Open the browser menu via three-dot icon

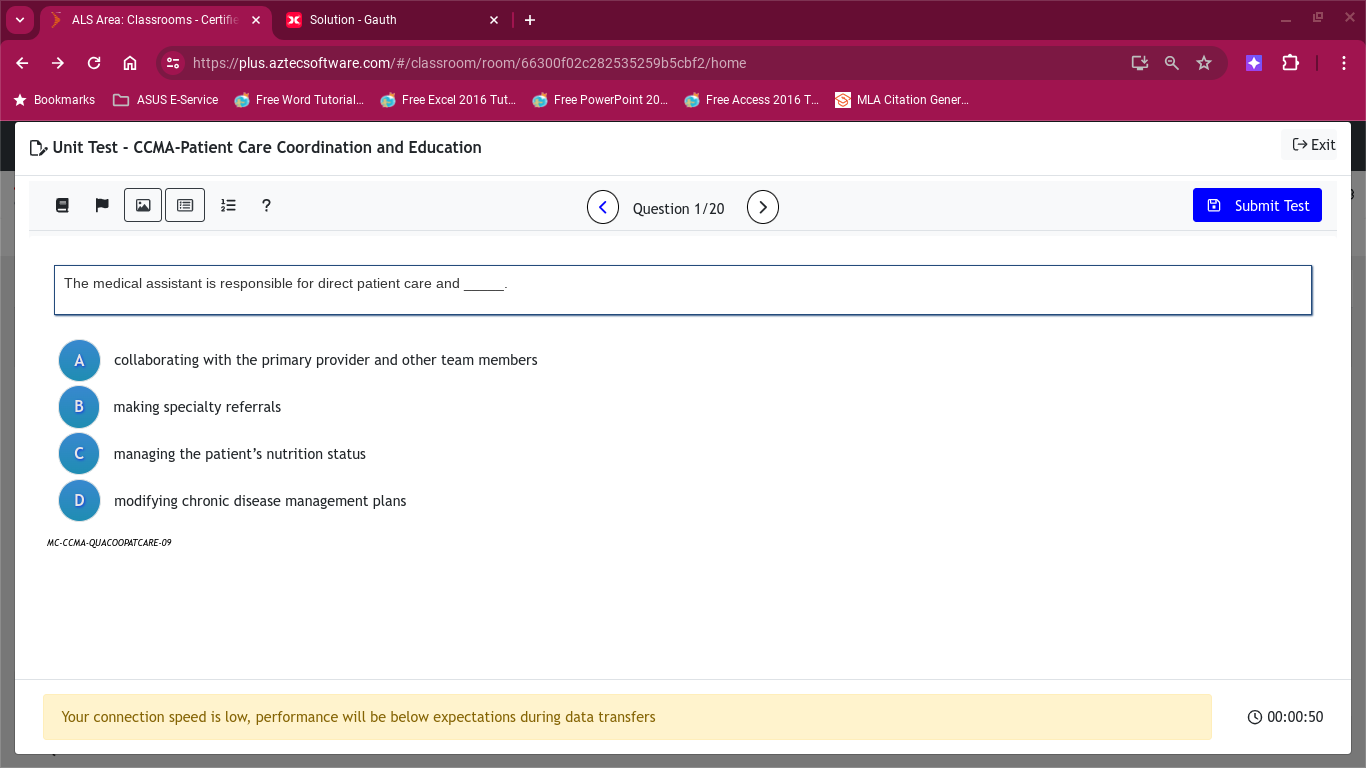pyautogui.click(x=1344, y=62)
